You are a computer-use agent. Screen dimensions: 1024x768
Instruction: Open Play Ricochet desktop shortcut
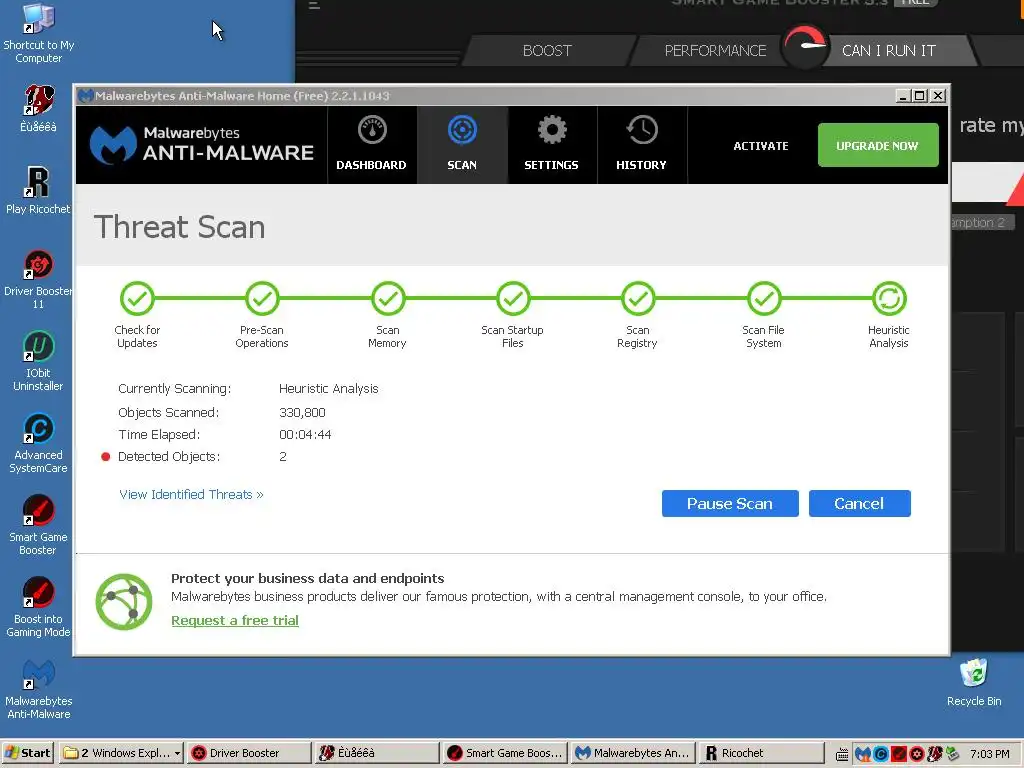point(38,190)
